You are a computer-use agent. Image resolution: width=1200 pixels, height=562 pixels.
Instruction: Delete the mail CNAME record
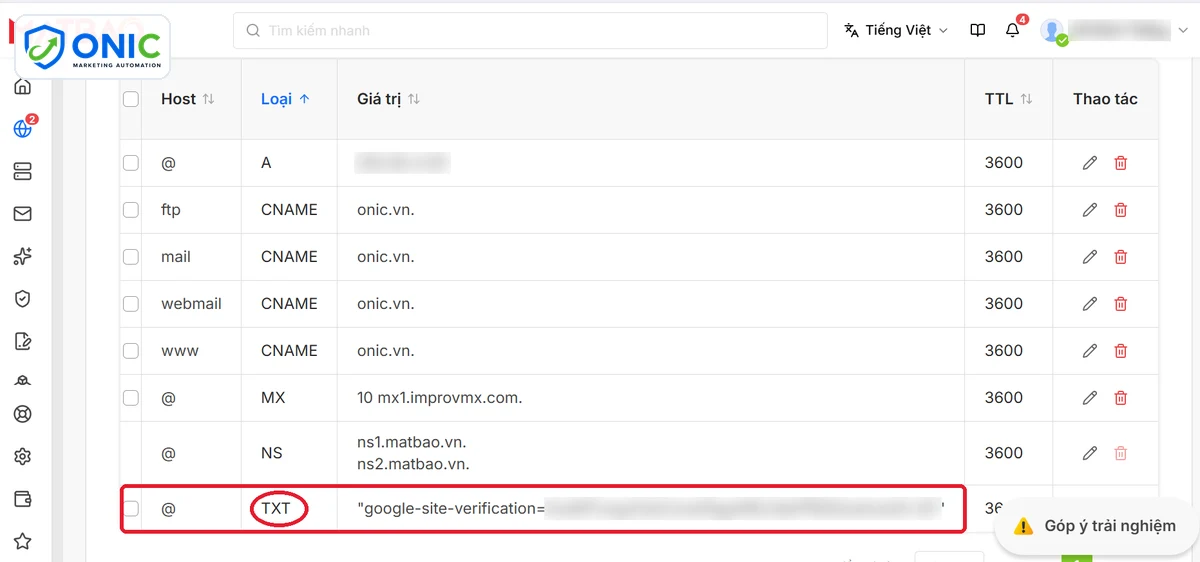tap(1121, 257)
